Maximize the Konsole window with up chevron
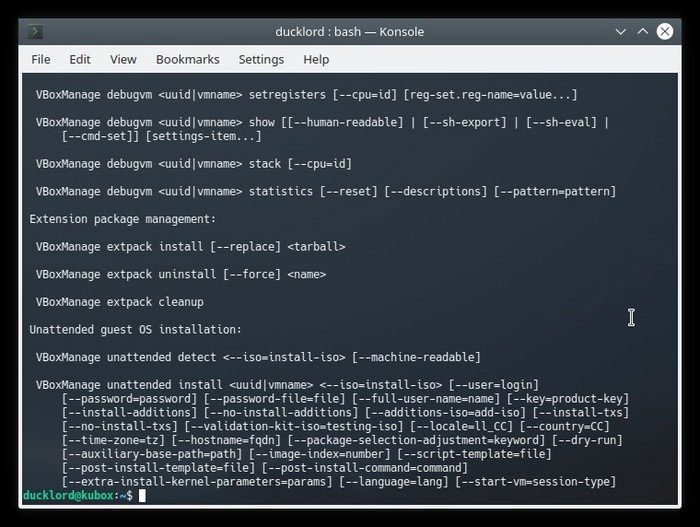This screenshot has height=527, width=700. [642, 32]
